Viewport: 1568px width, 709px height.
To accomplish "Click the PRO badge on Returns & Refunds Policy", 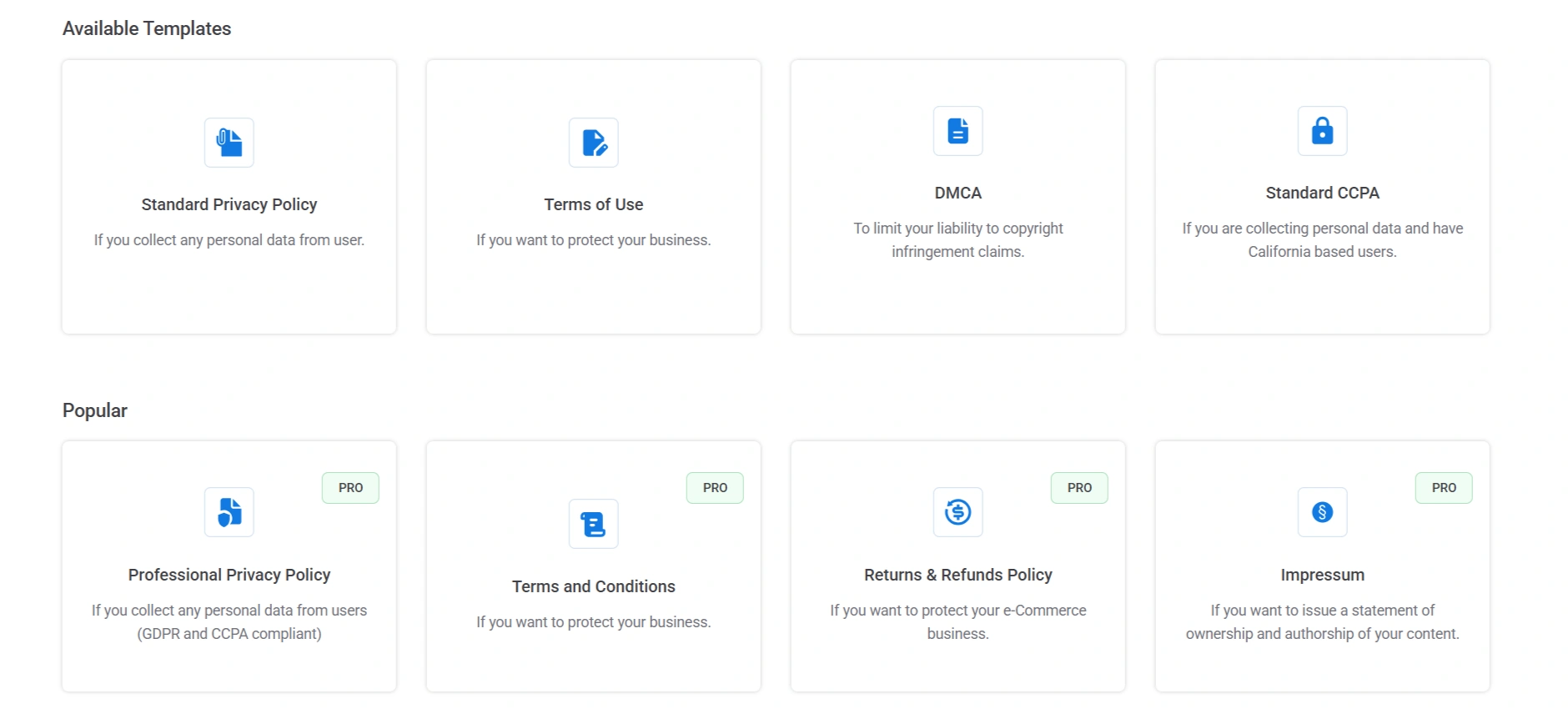I will 1078,487.
